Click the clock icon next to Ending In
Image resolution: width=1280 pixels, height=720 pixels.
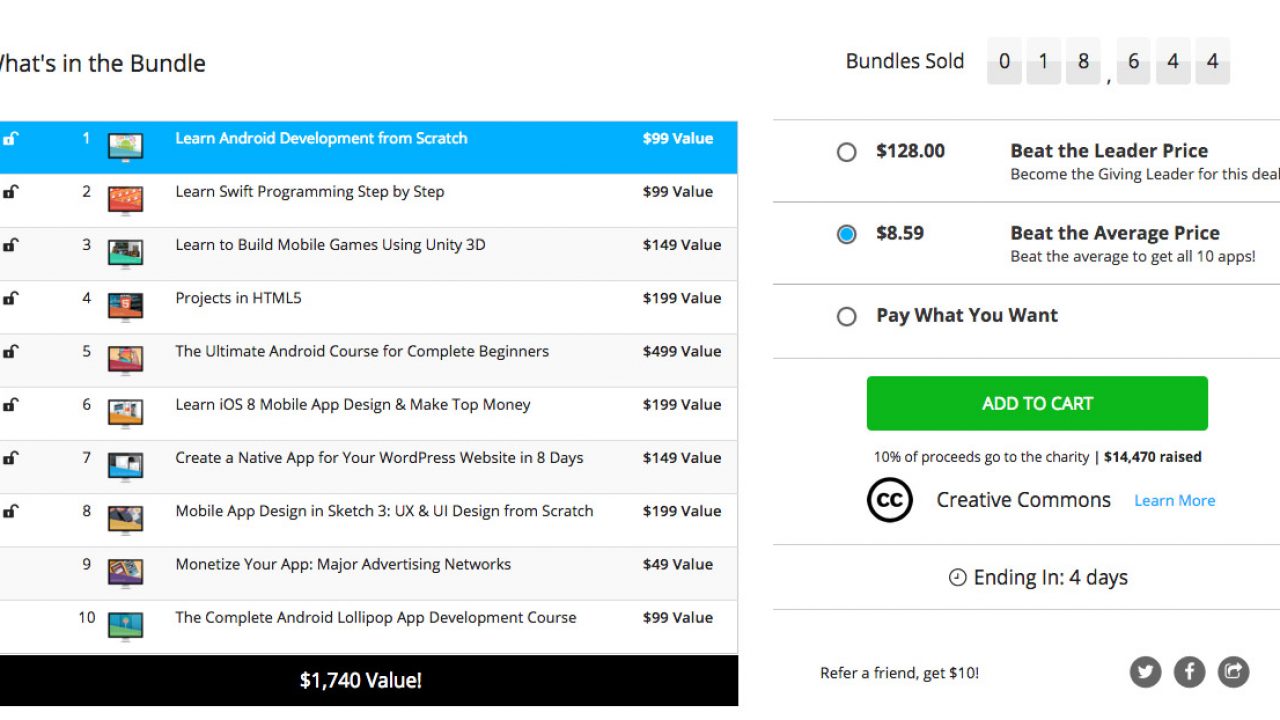957,578
